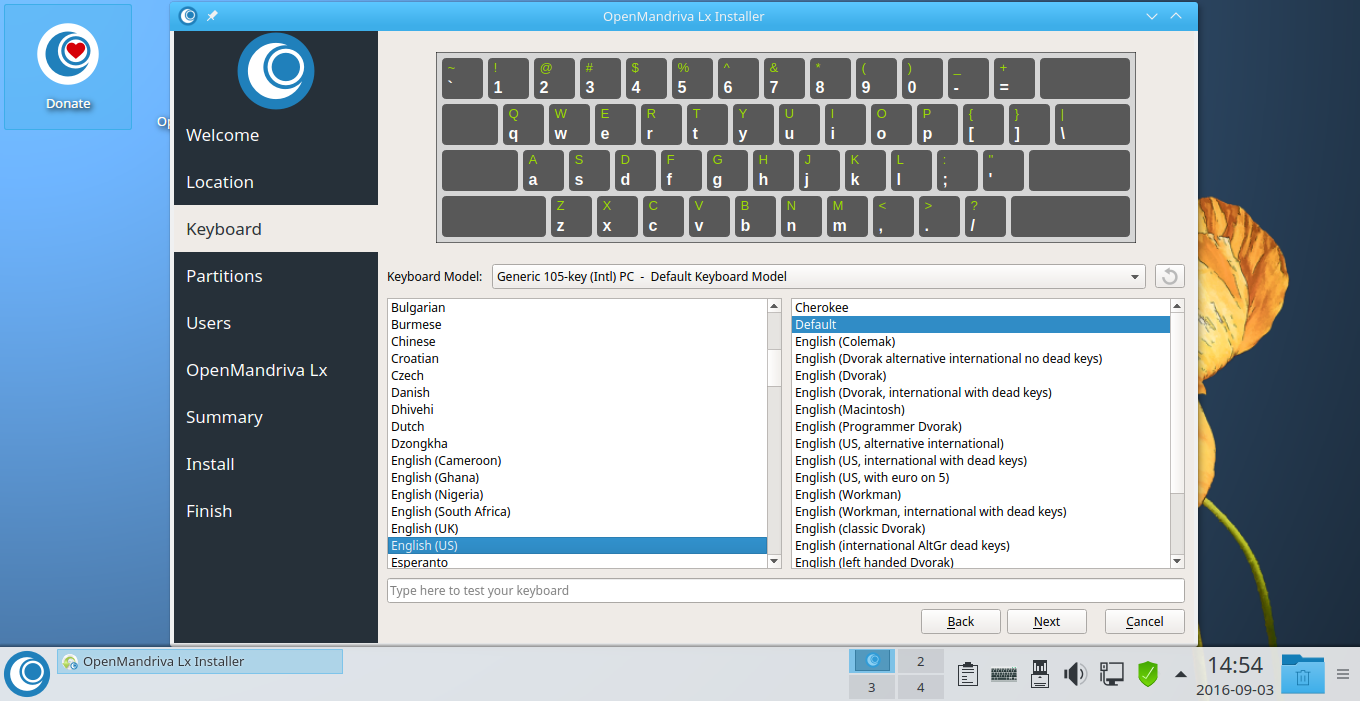Viewport: 1360px width, 701px height.
Task: Cancel the installer with the Cancel button
Action: 1145,621
